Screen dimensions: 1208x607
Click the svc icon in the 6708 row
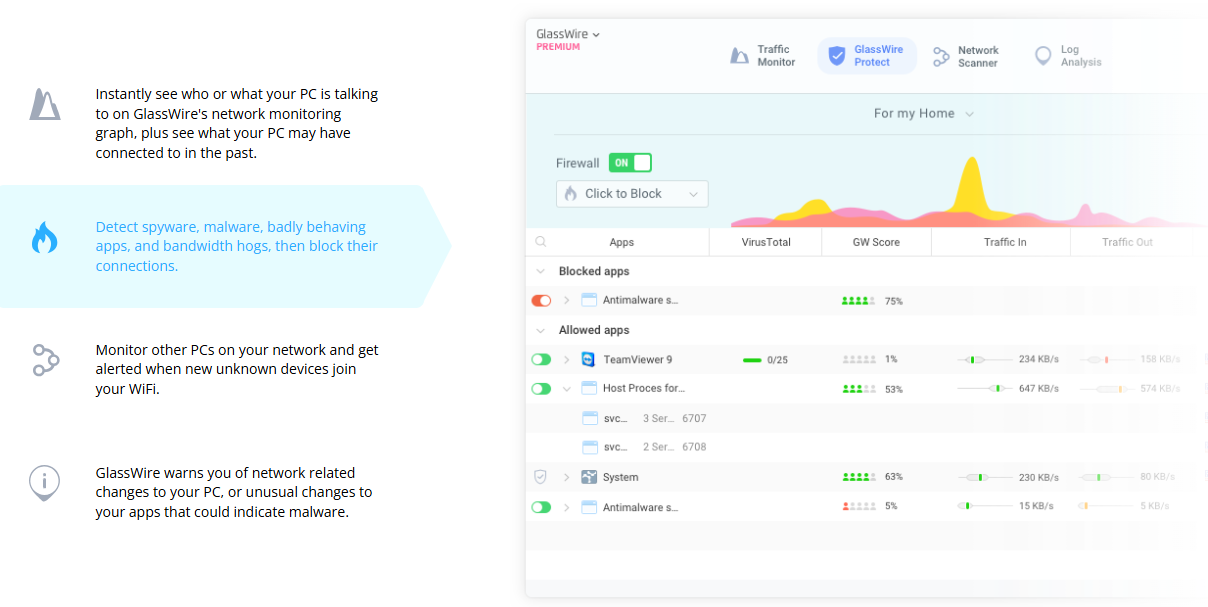pos(590,447)
